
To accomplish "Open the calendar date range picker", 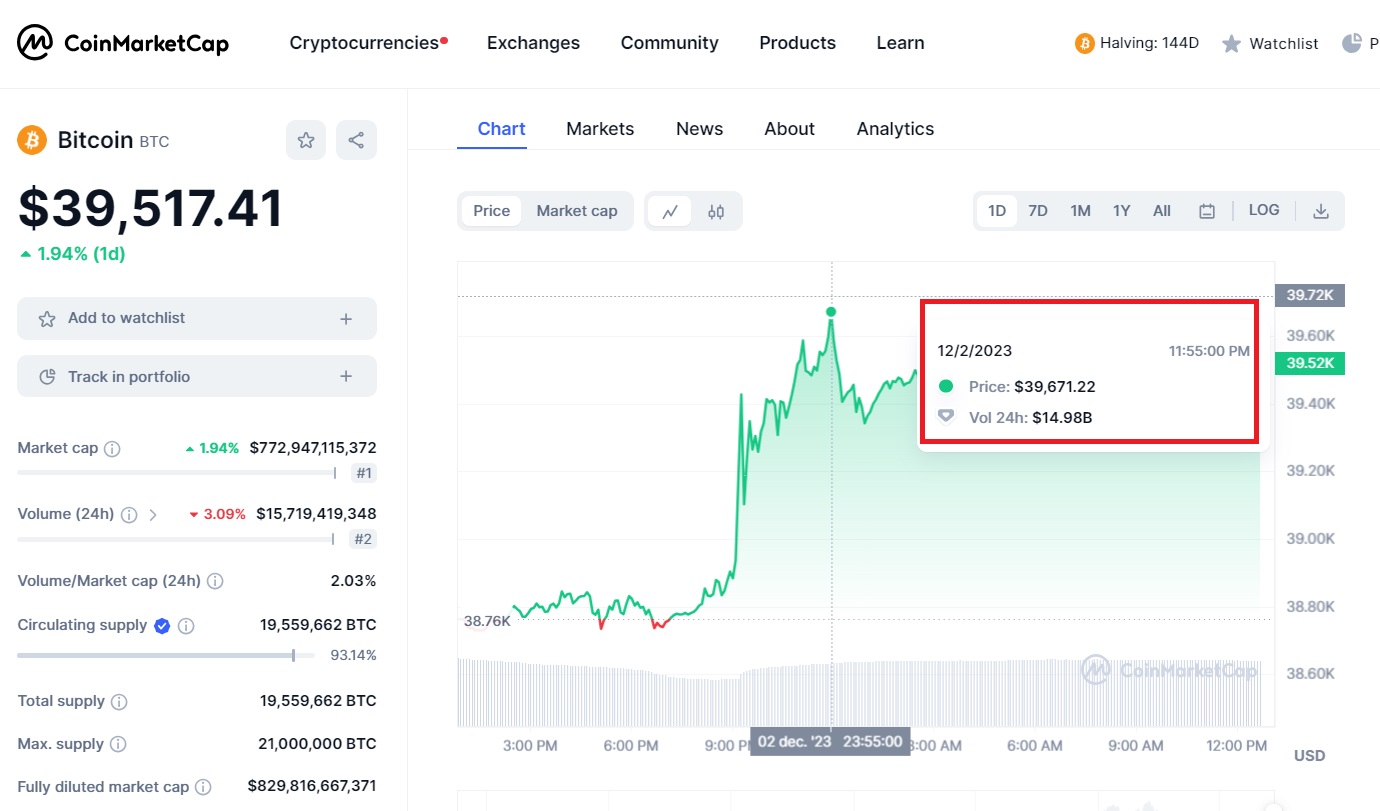I will click(x=1207, y=211).
